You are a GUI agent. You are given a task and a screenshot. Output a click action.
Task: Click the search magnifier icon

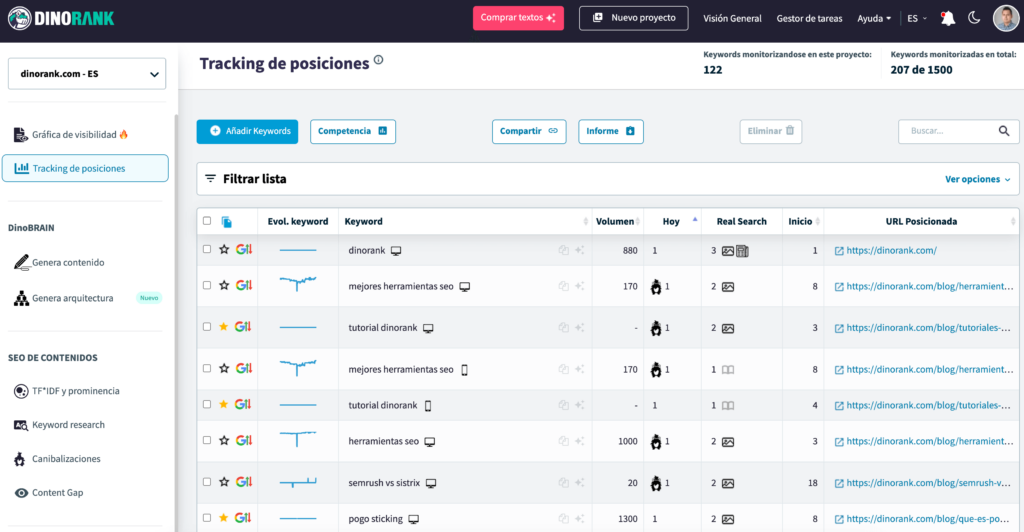1004,131
